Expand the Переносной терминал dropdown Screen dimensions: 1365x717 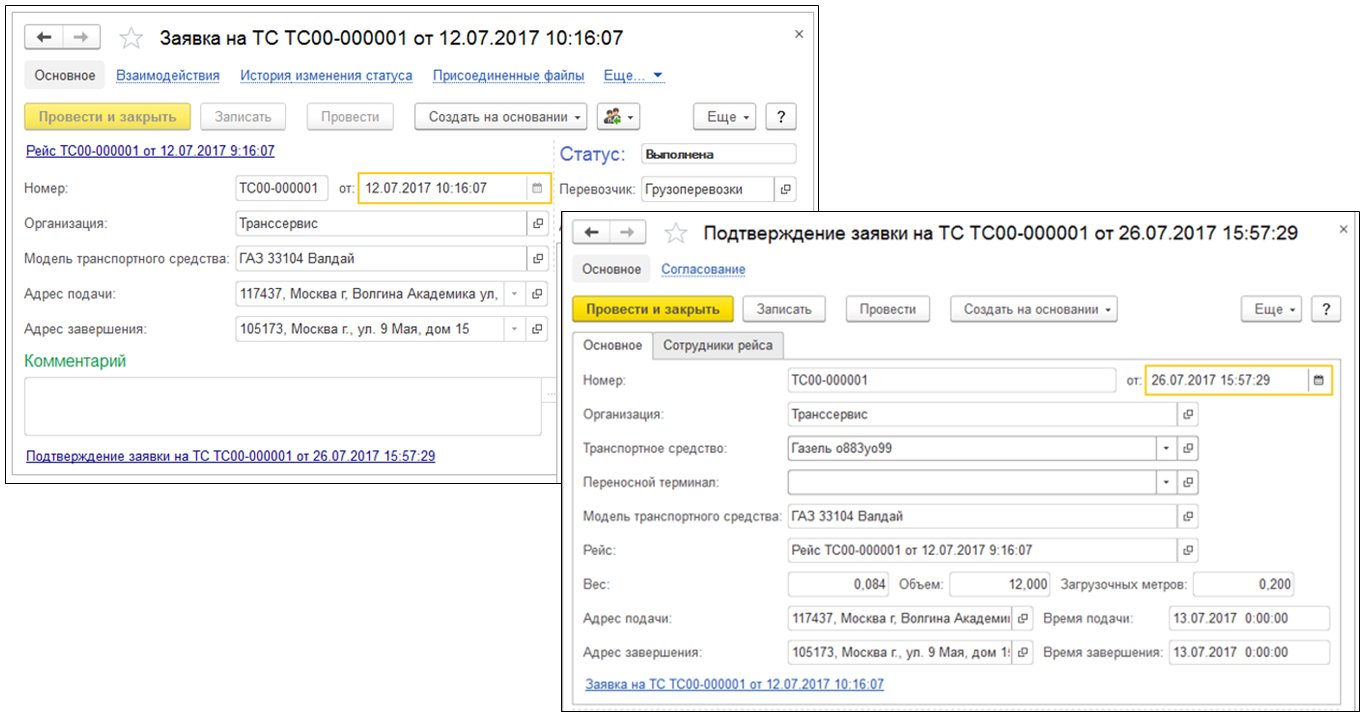[x=1165, y=482]
